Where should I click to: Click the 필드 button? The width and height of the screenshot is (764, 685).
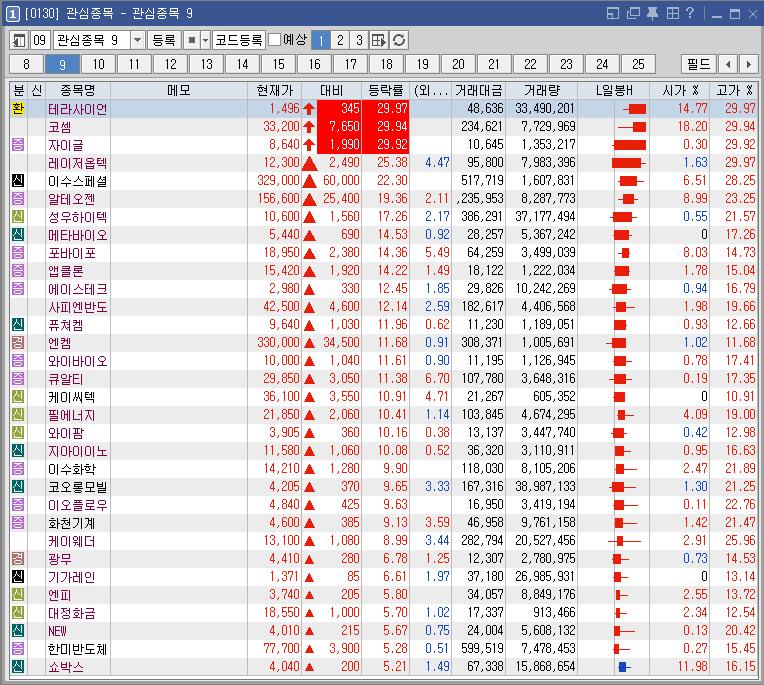coord(699,64)
